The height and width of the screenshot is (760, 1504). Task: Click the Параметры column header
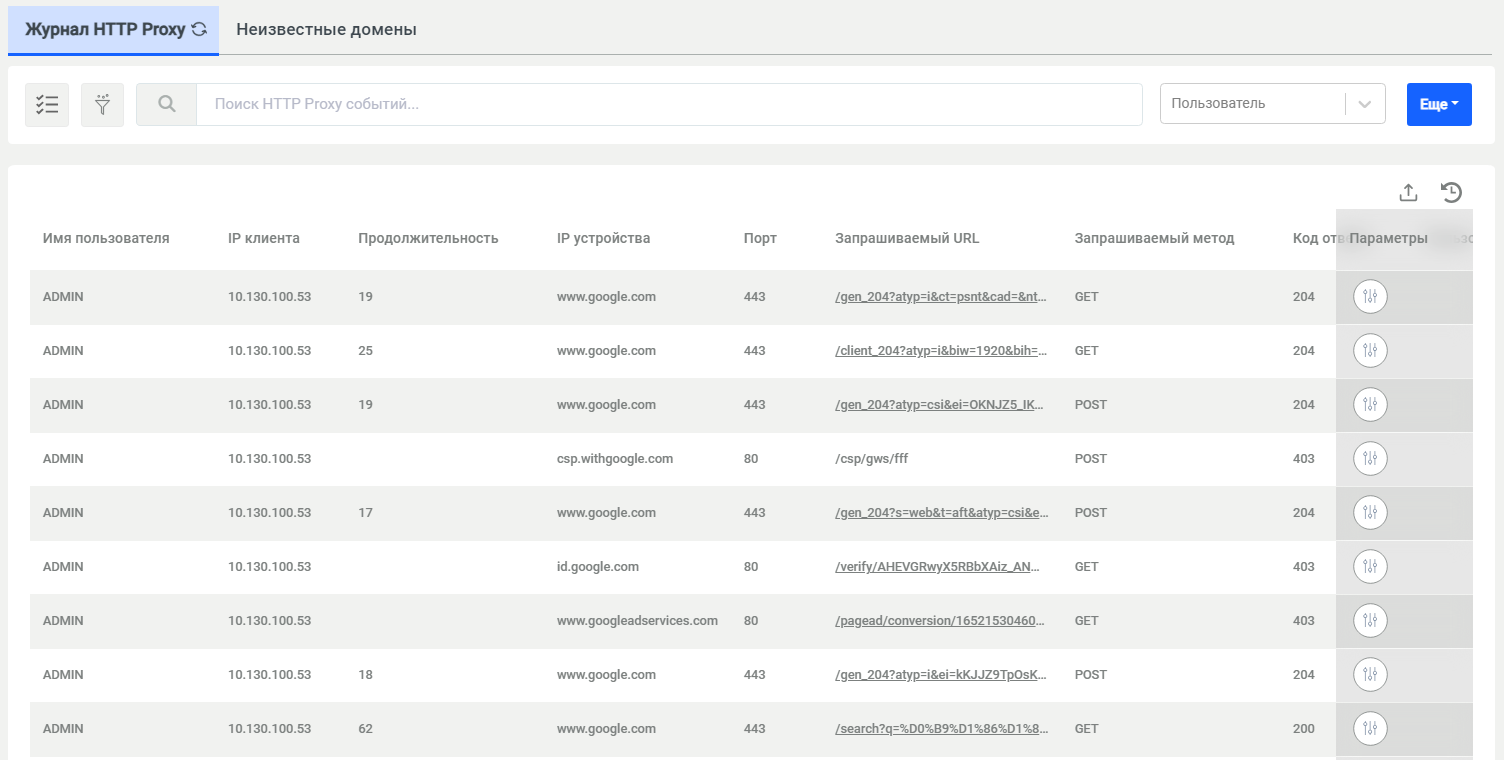tap(1388, 238)
